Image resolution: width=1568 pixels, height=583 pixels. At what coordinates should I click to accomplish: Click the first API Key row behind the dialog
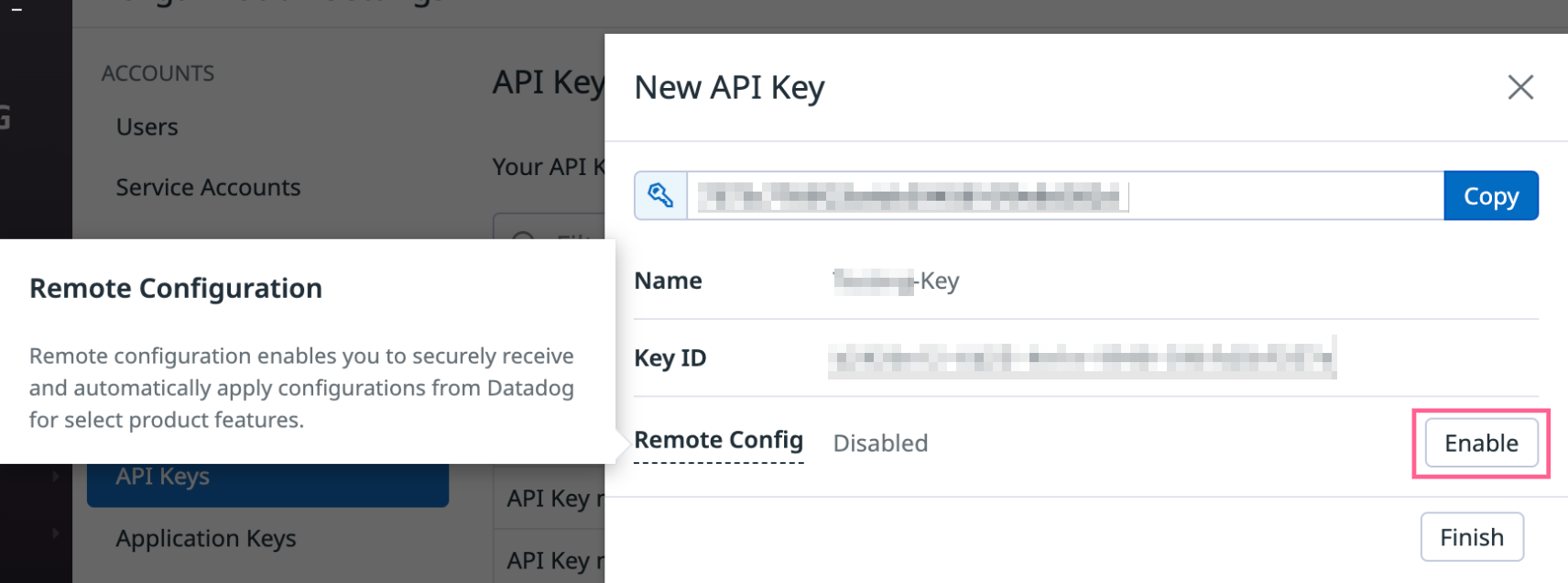click(550, 499)
